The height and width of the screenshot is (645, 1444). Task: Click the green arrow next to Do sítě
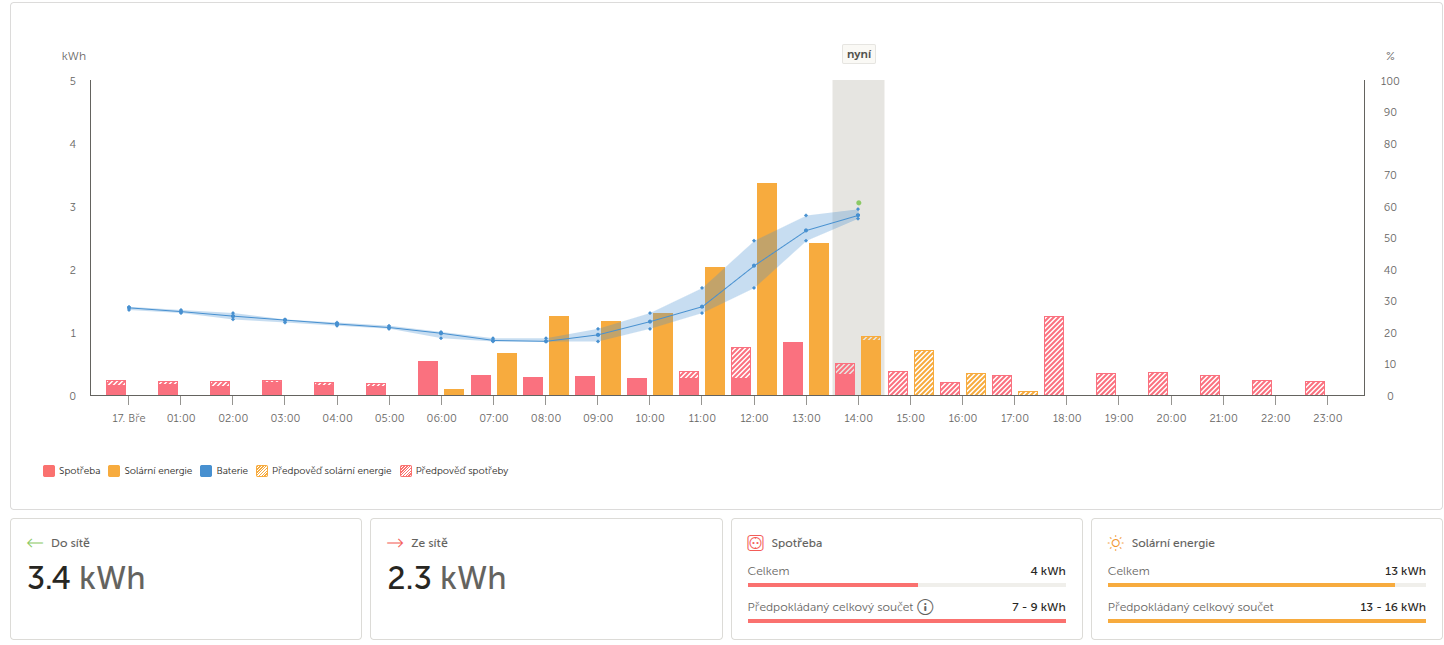[x=35, y=543]
